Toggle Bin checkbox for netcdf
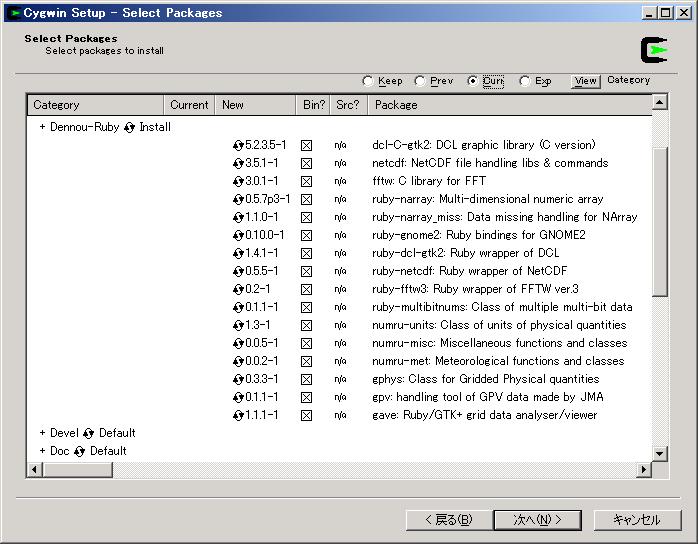The width and height of the screenshot is (698, 544). tap(306, 163)
